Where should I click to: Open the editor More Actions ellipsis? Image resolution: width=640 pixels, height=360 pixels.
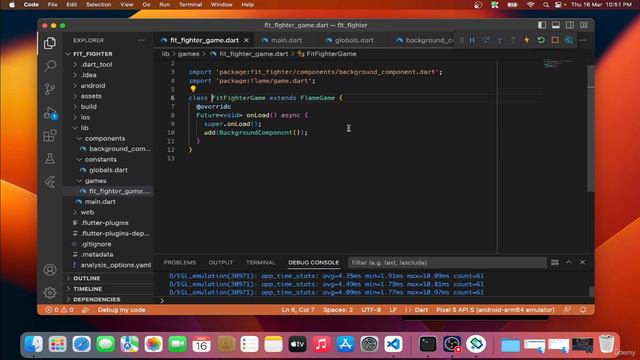(x=583, y=40)
